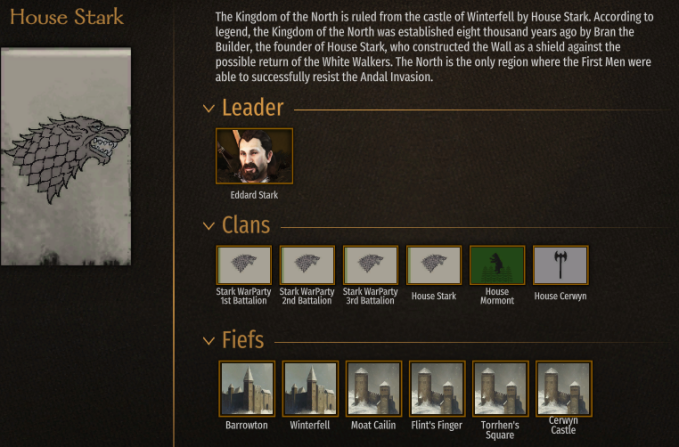The image size is (679, 447).
Task: Open House Cerwyn axe banner
Action: click(560, 265)
